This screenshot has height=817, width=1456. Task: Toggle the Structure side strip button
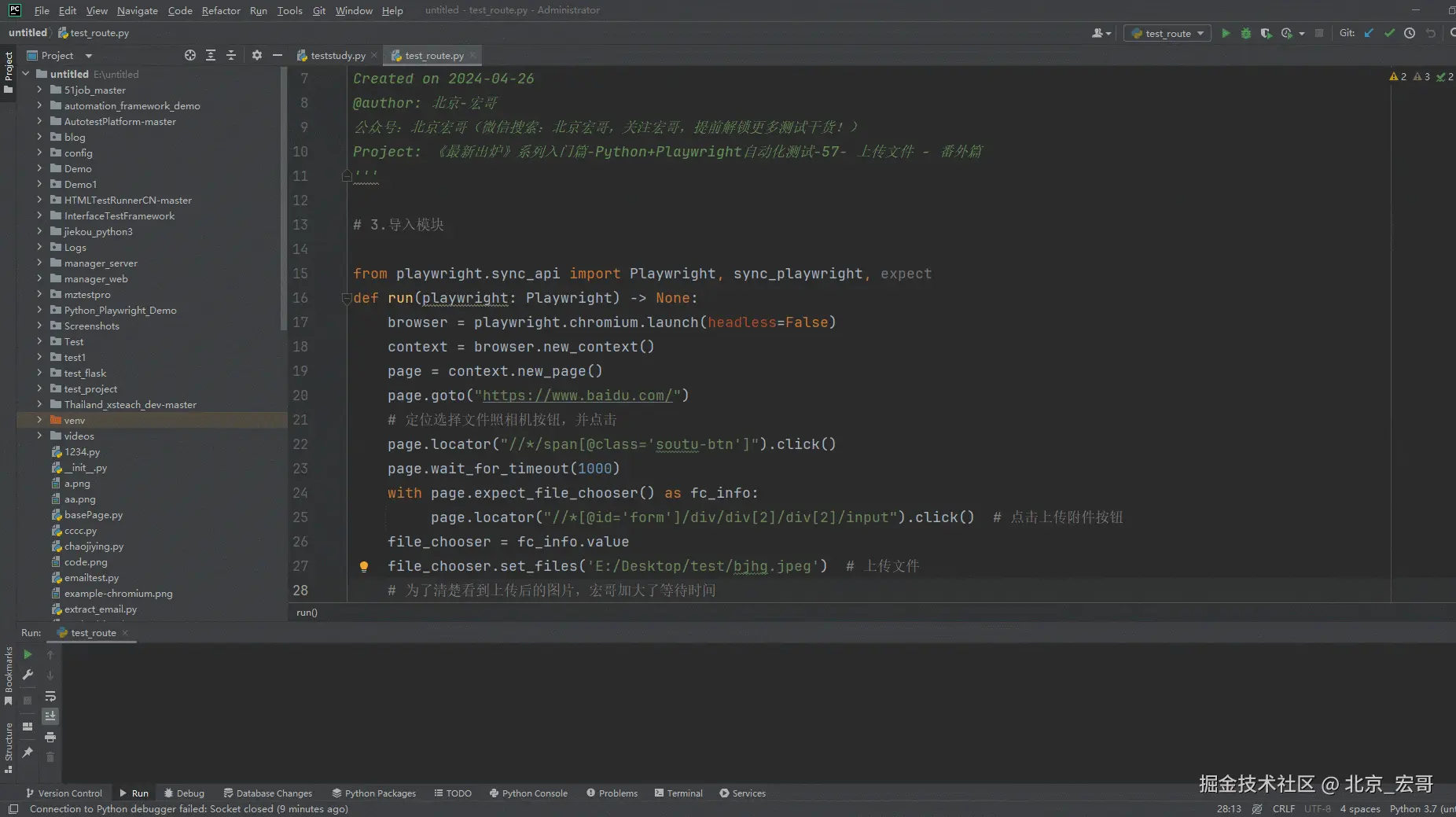[x=9, y=748]
